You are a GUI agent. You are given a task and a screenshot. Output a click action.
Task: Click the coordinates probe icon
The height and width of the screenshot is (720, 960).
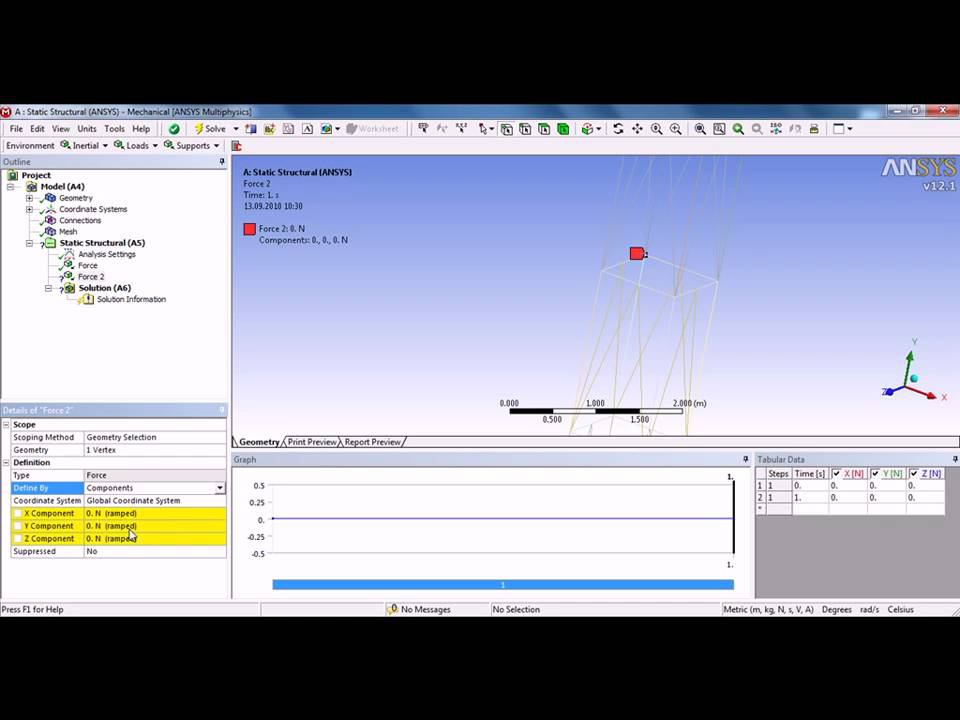(x=461, y=129)
